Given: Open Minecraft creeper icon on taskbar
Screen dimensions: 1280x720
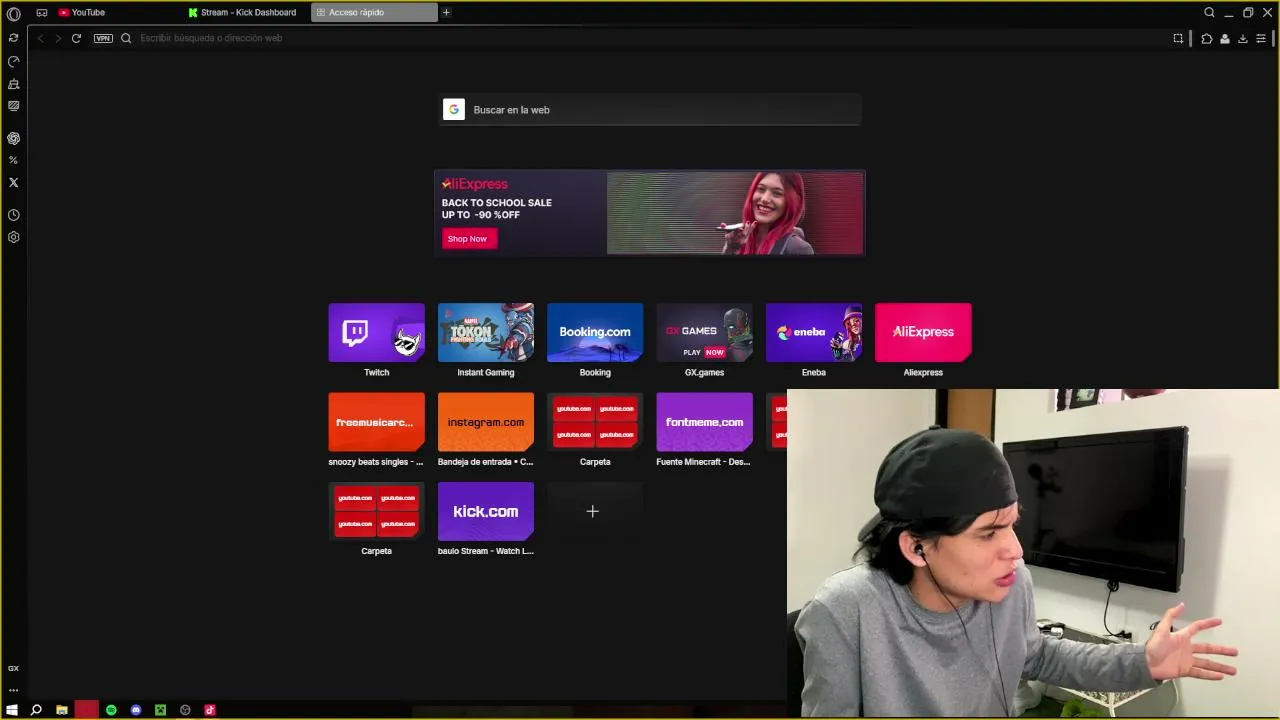Looking at the screenshot, I should coord(160,710).
